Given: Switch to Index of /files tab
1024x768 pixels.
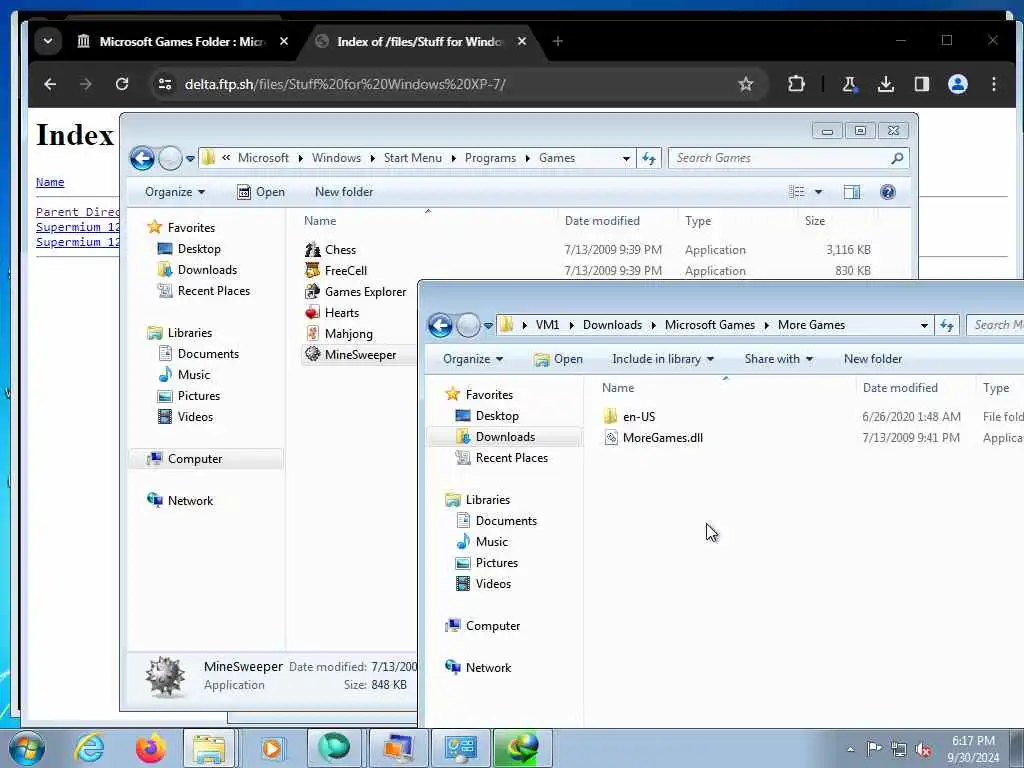Looking at the screenshot, I should tap(420, 41).
